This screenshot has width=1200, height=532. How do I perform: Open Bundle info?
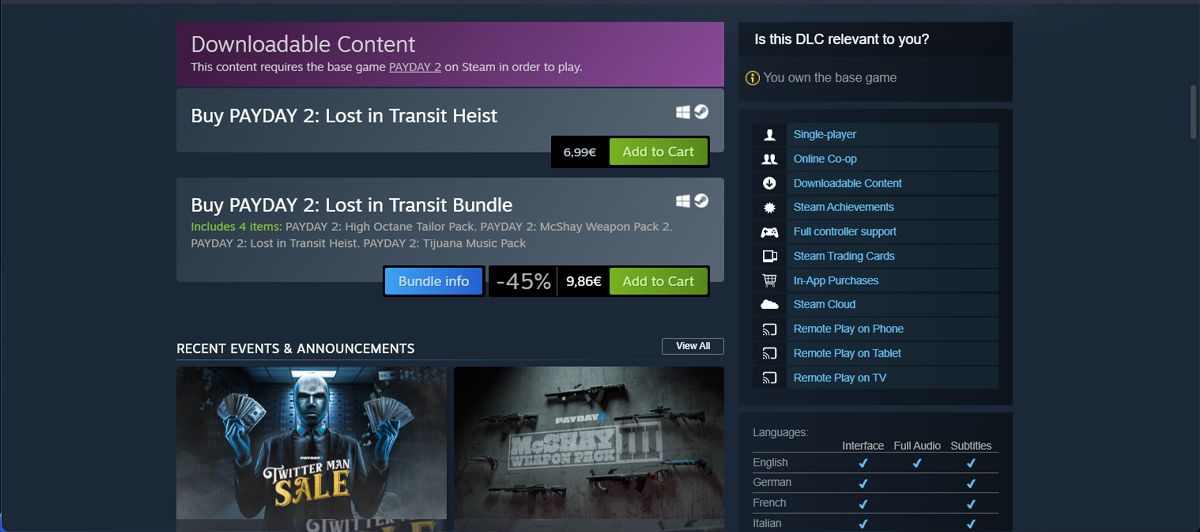(x=434, y=282)
